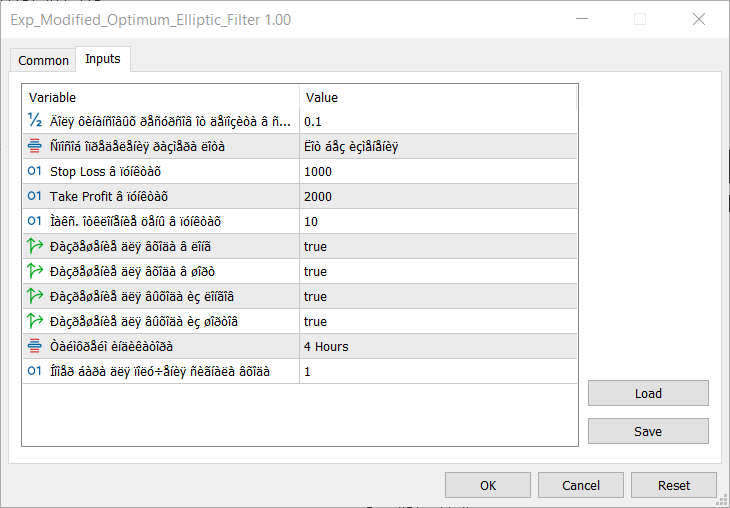The height and width of the screenshot is (508, 730).
Task: Edit the last row value 1
Action: click(438, 372)
